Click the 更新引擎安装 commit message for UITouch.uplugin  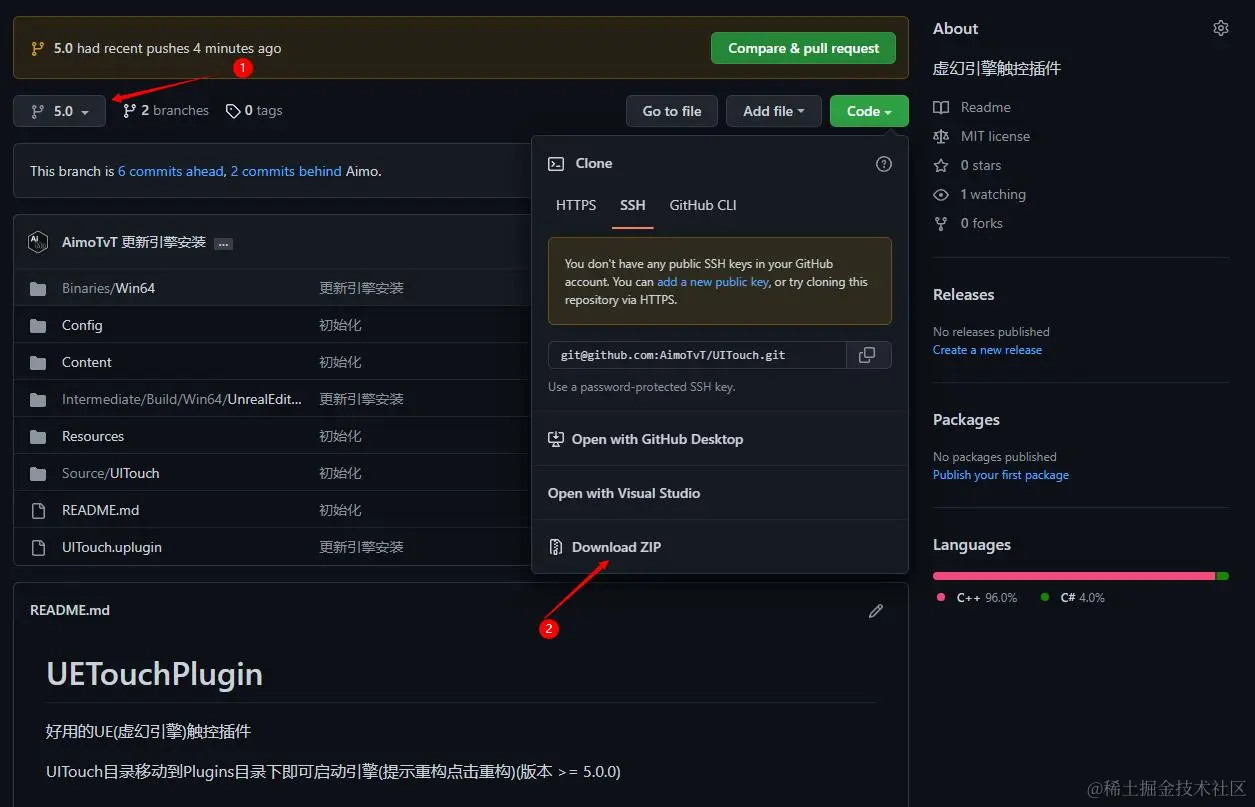click(x=361, y=547)
